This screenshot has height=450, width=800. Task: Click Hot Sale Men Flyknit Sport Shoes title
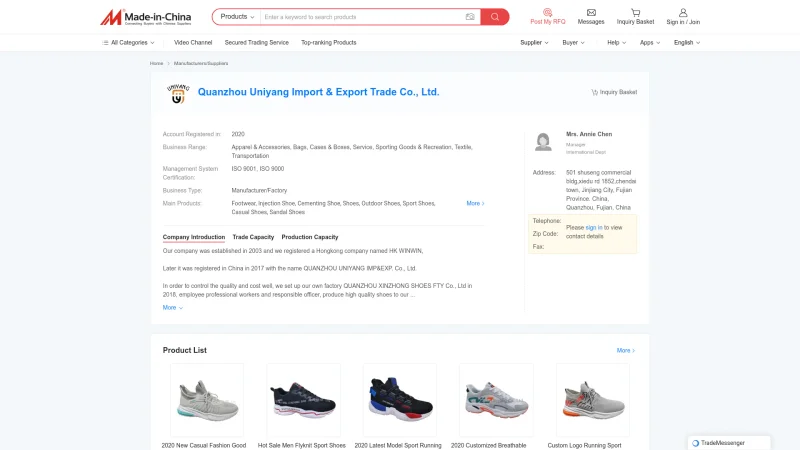pos(302,445)
